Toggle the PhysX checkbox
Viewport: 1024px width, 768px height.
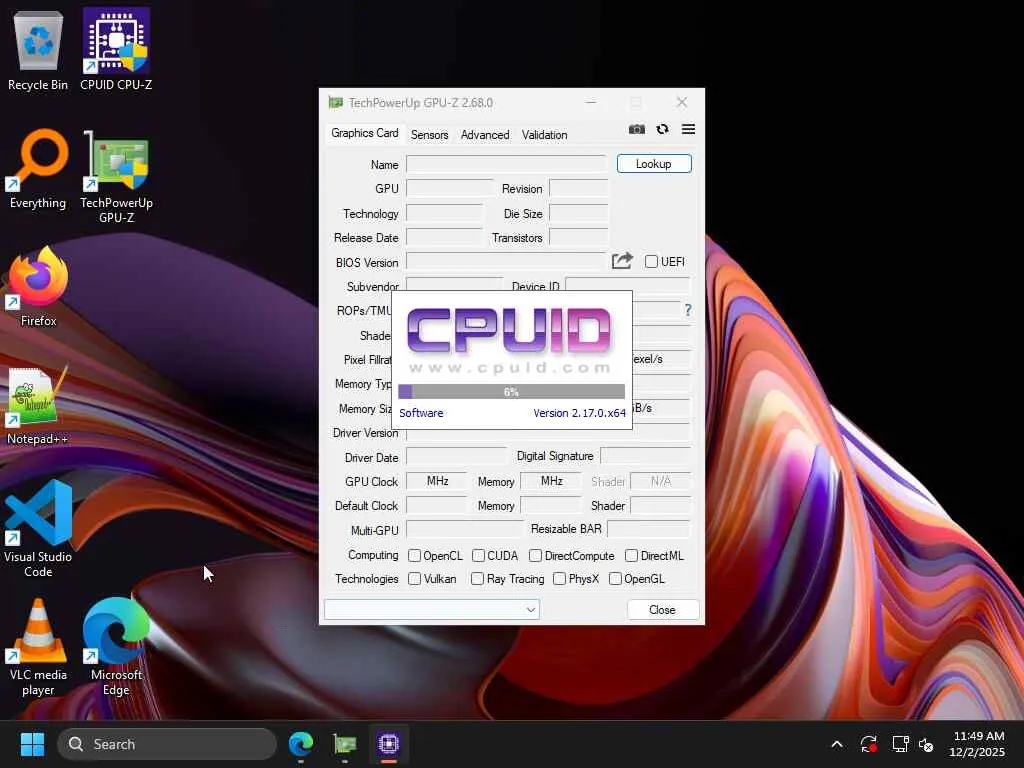coord(559,579)
